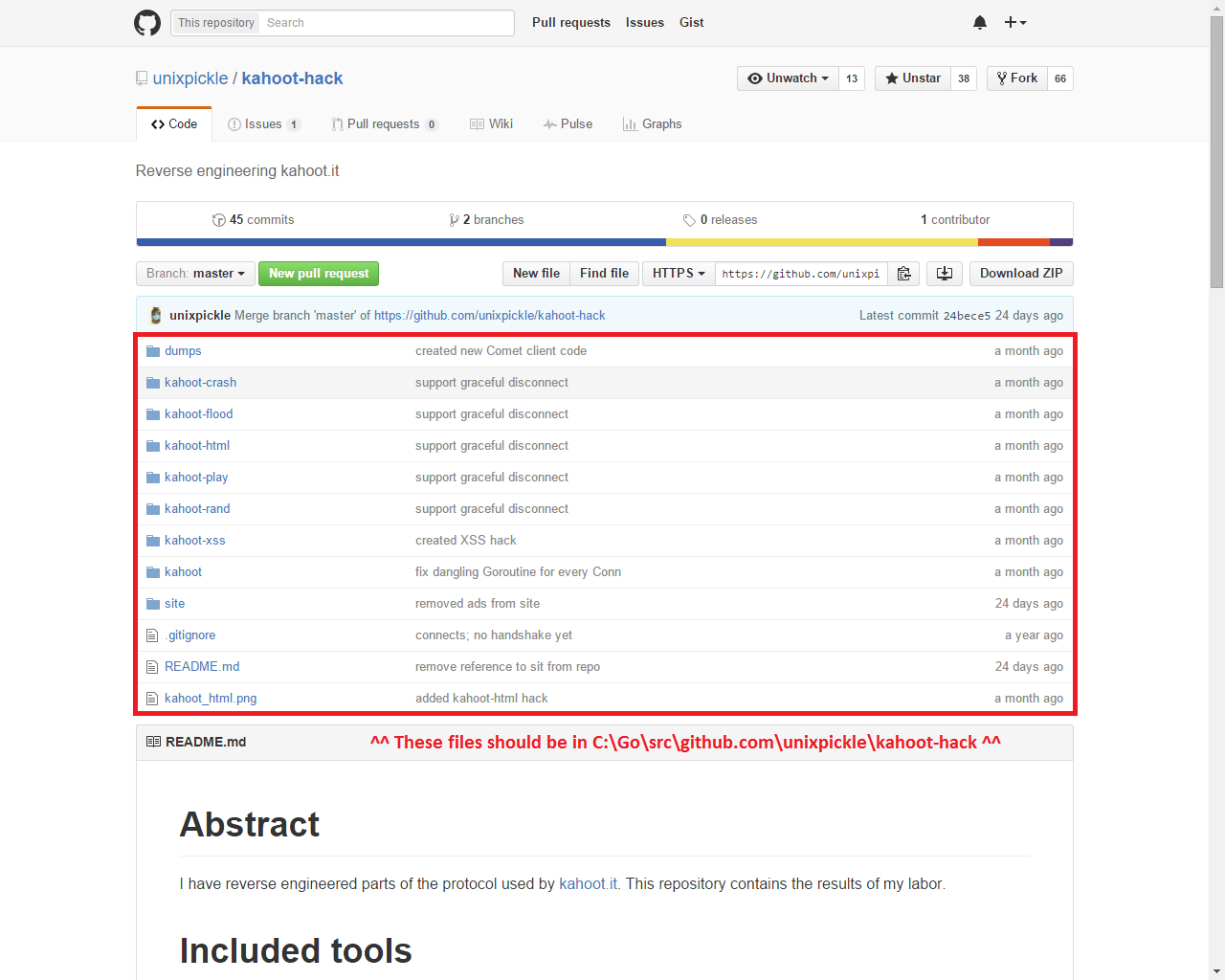Click the GitHub octocat logo

click(147, 23)
